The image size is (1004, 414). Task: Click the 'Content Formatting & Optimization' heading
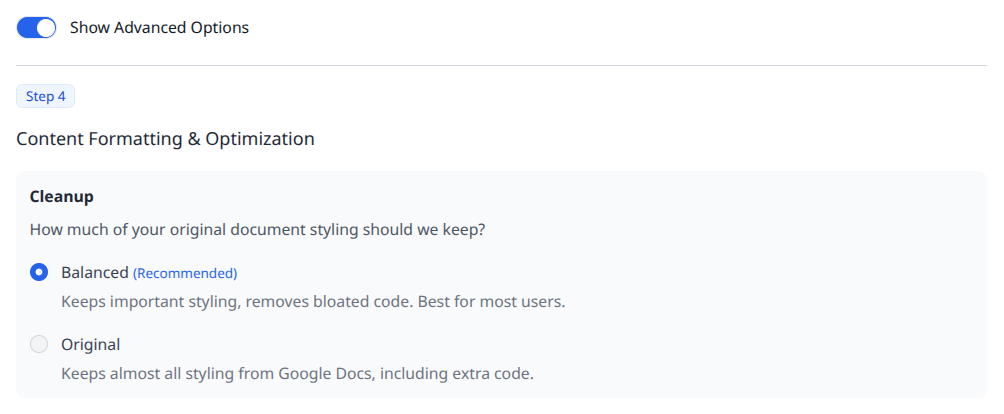point(165,139)
